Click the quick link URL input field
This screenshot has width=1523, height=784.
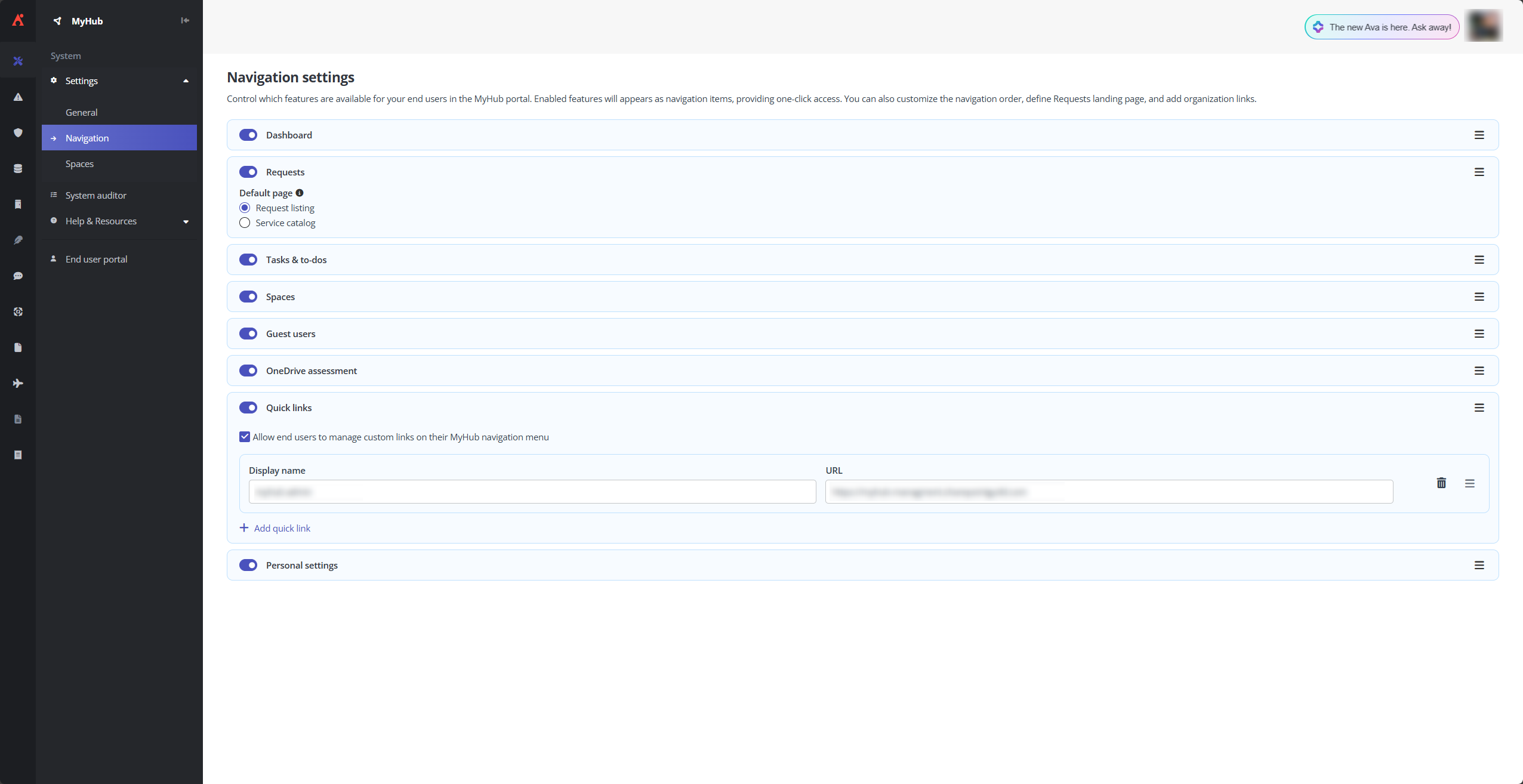[x=1109, y=492]
